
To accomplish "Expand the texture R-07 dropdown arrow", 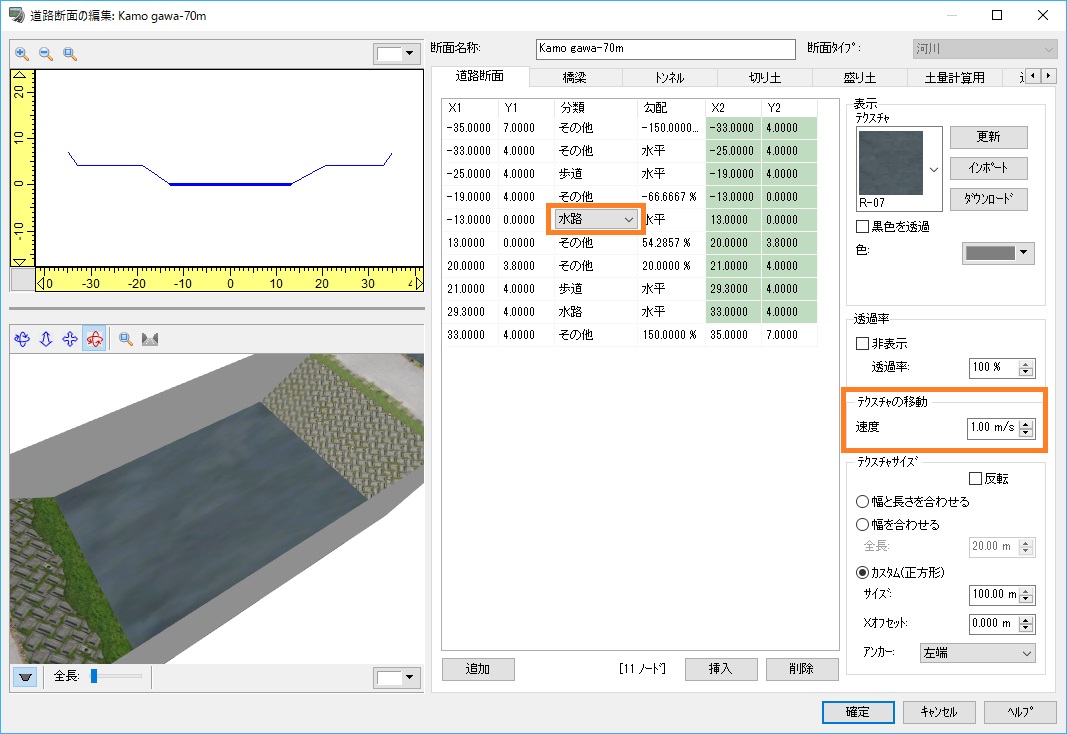I will (x=934, y=169).
